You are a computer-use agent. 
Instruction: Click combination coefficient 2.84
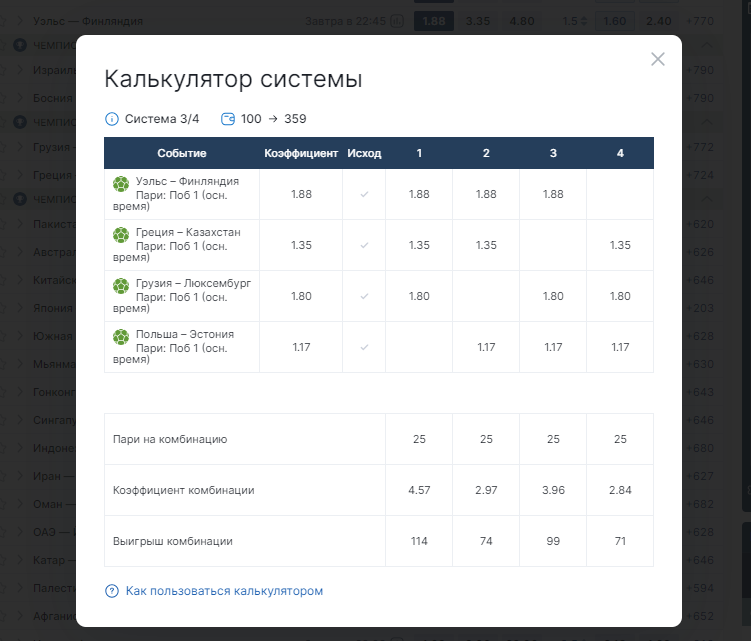point(620,490)
